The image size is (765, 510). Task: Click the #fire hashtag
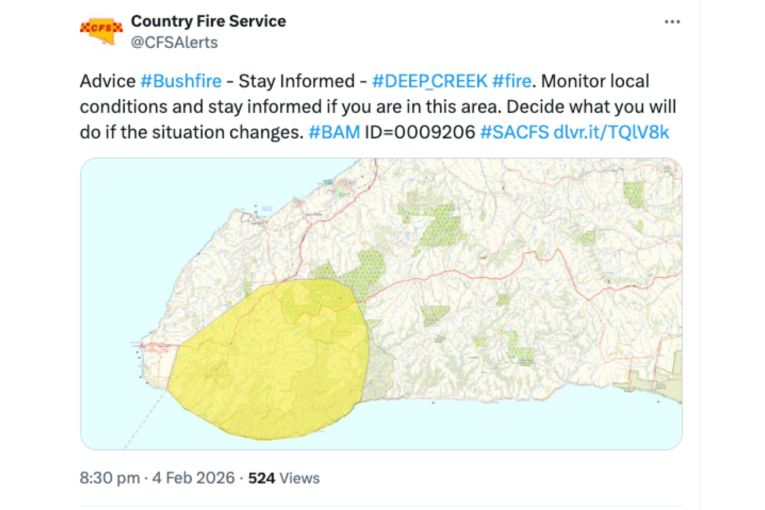pyautogui.click(x=511, y=80)
